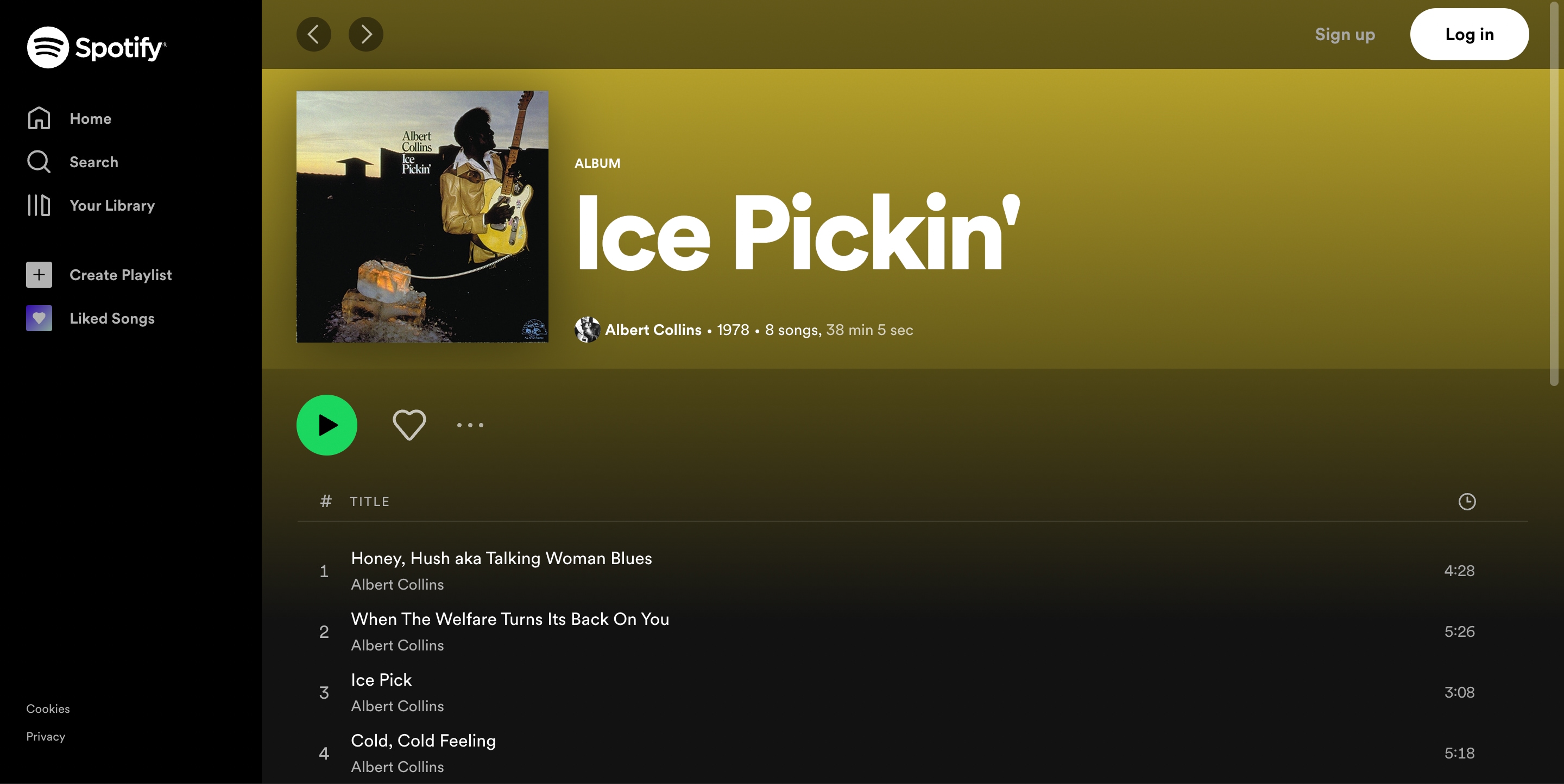Click the Ice Pickin' album cover

point(422,217)
